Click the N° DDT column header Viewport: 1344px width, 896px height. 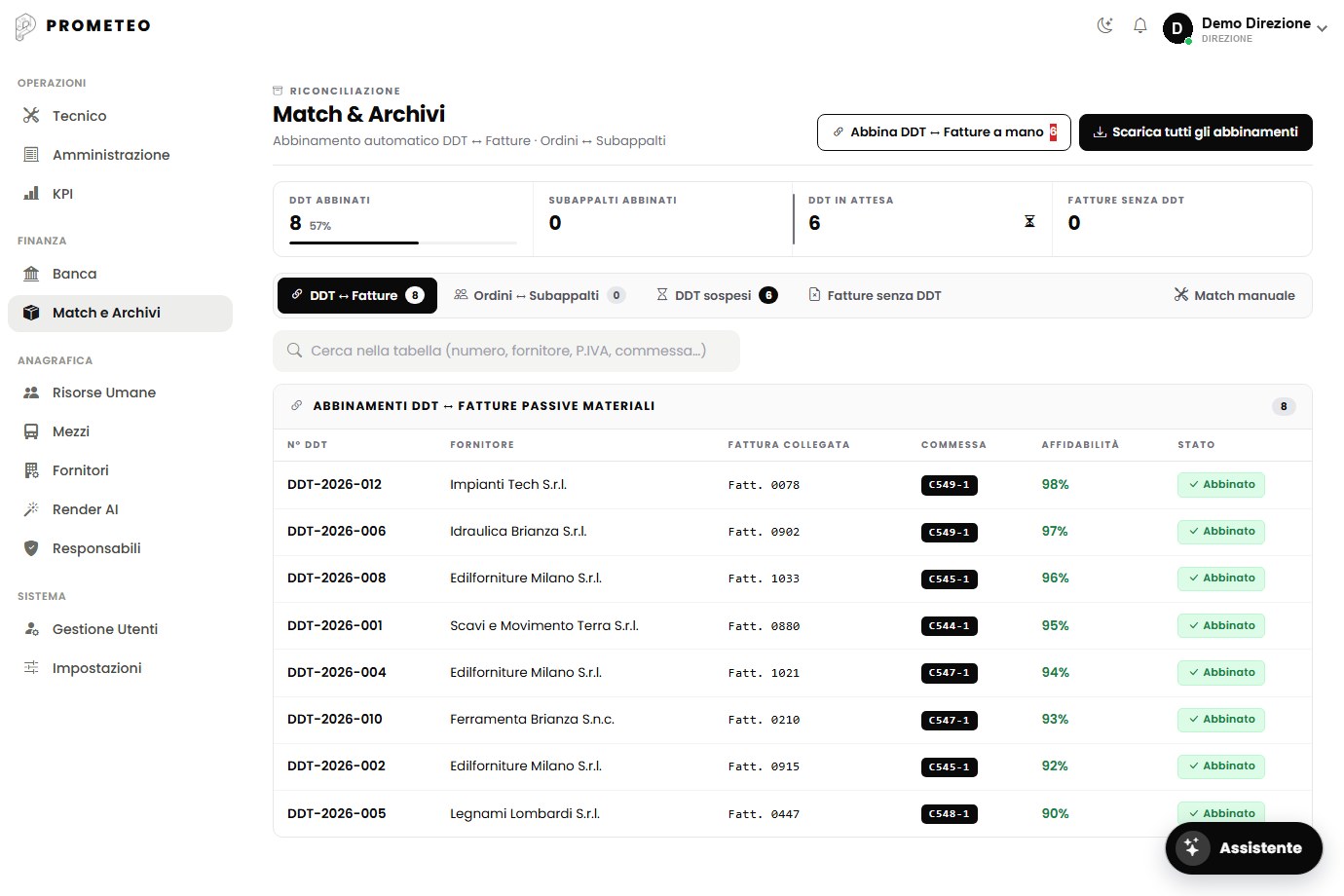point(307,445)
